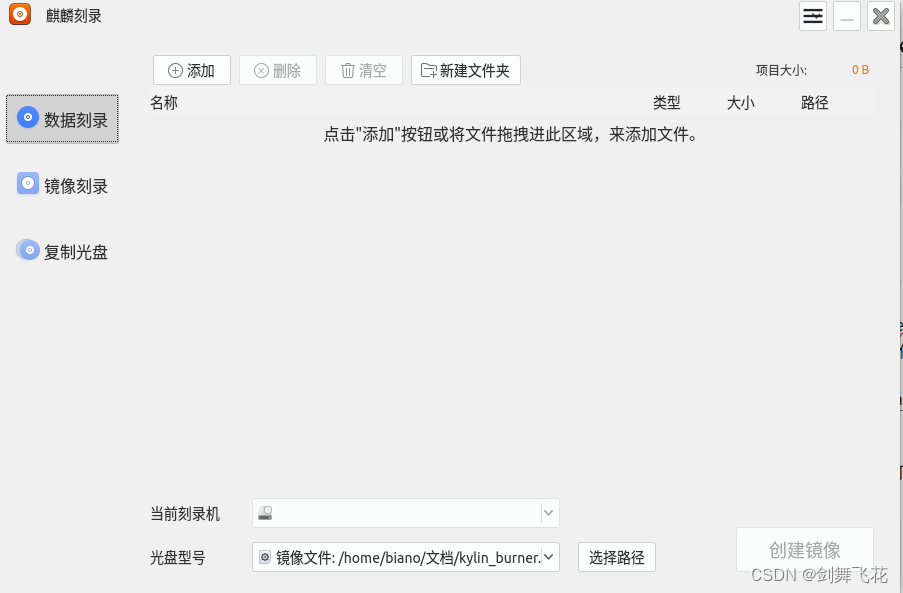
Task: Click the 选择路径 button
Action: pos(616,557)
